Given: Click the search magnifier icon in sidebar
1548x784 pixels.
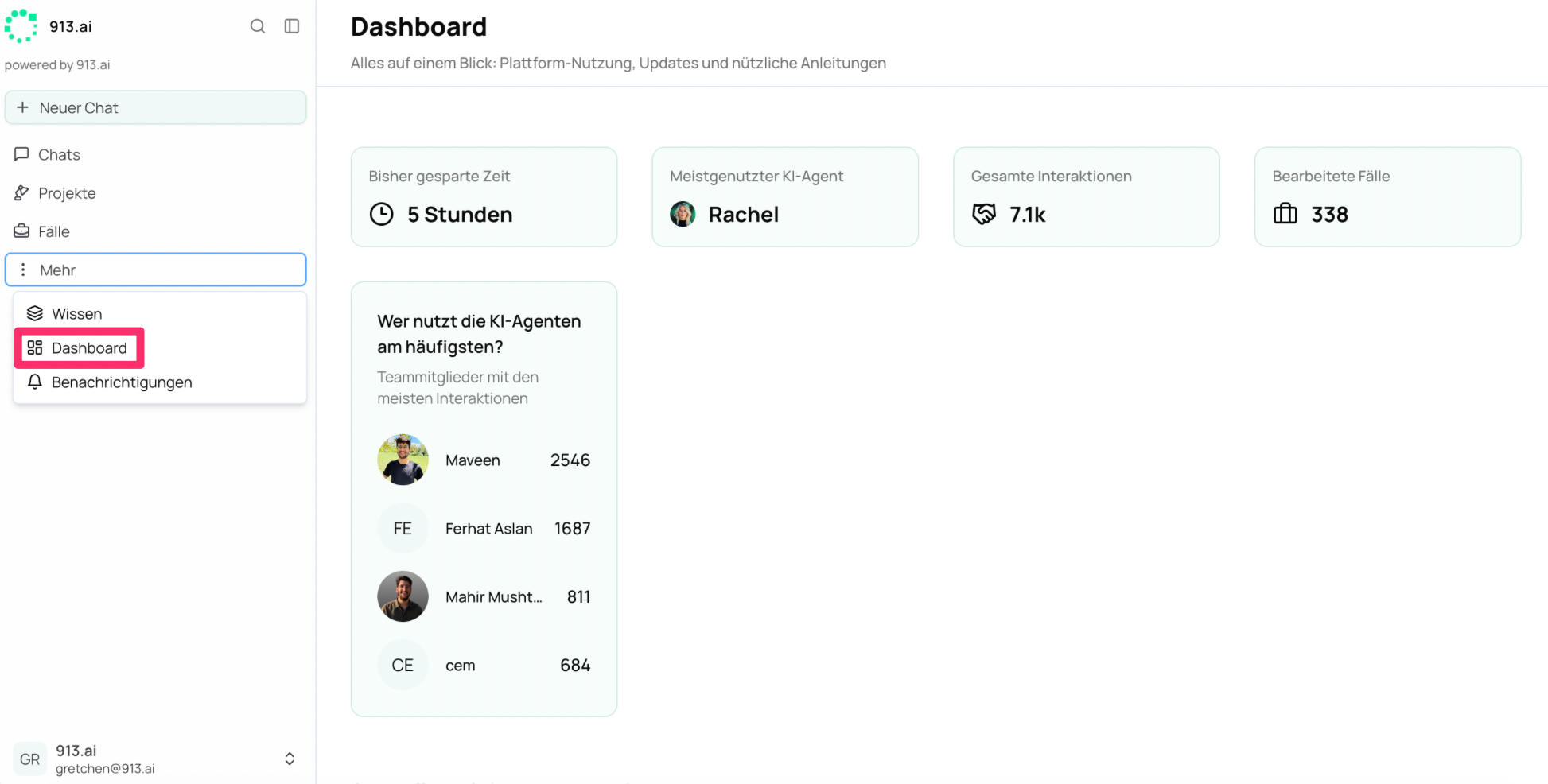Looking at the screenshot, I should (257, 26).
